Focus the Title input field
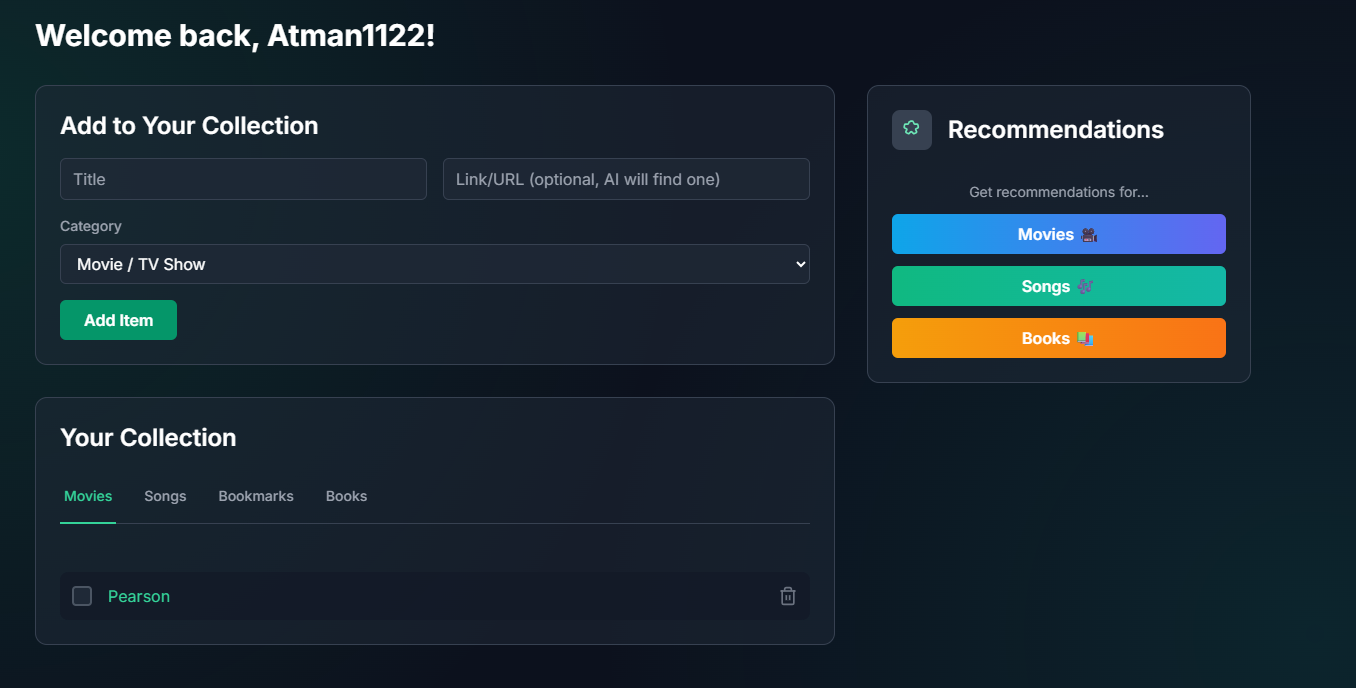1356x688 pixels. coord(243,179)
